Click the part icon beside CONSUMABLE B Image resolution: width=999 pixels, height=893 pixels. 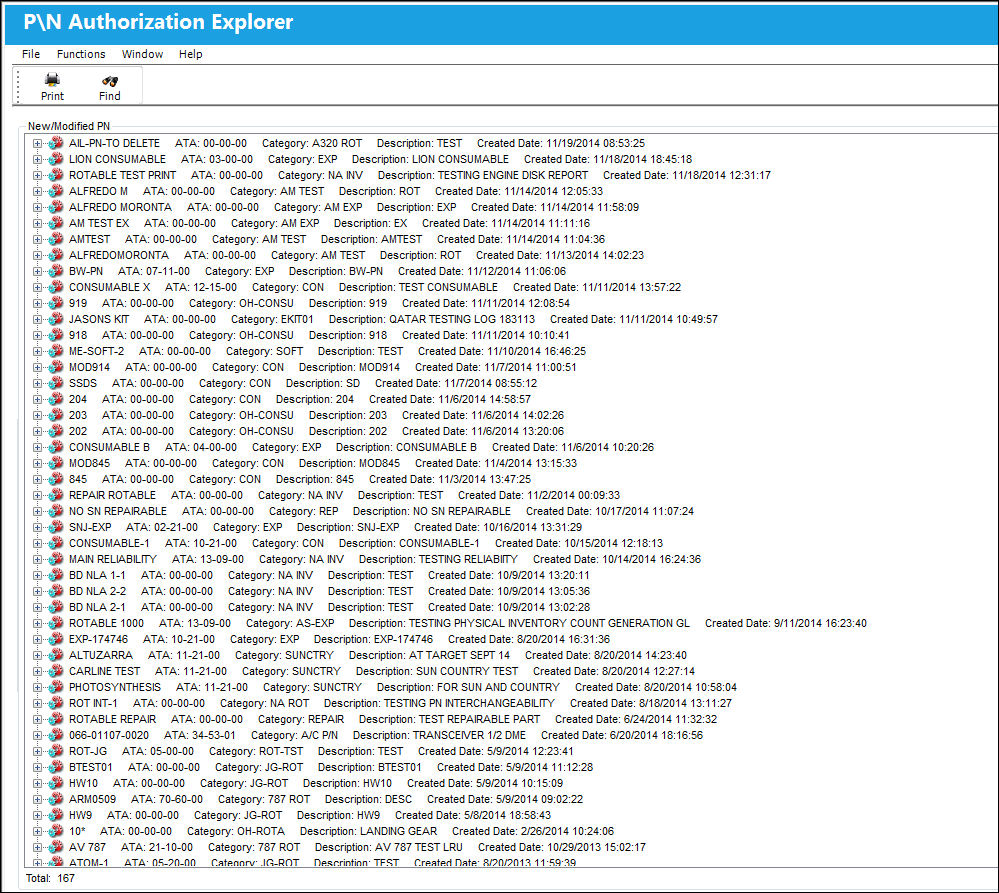click(x=56, y=446)
